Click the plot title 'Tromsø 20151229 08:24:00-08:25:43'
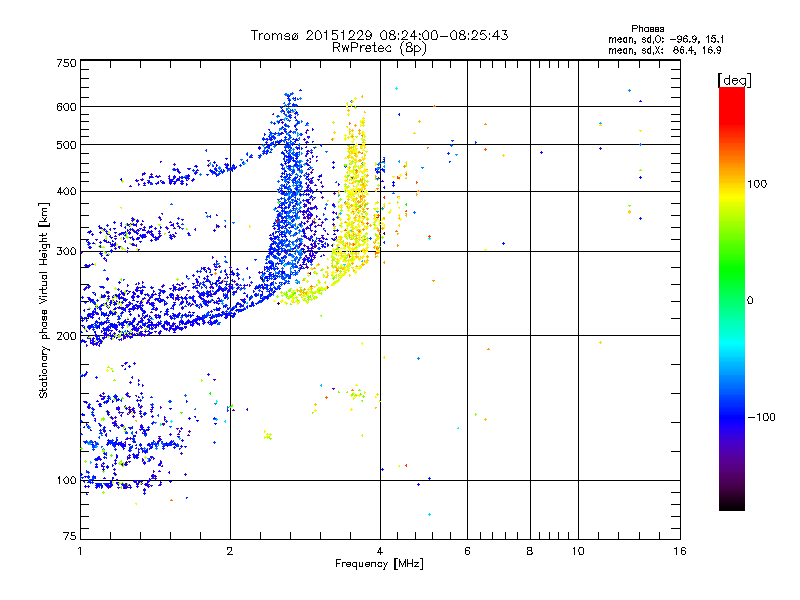The width and height of the screenshot is (800, 600). (379, 35)
